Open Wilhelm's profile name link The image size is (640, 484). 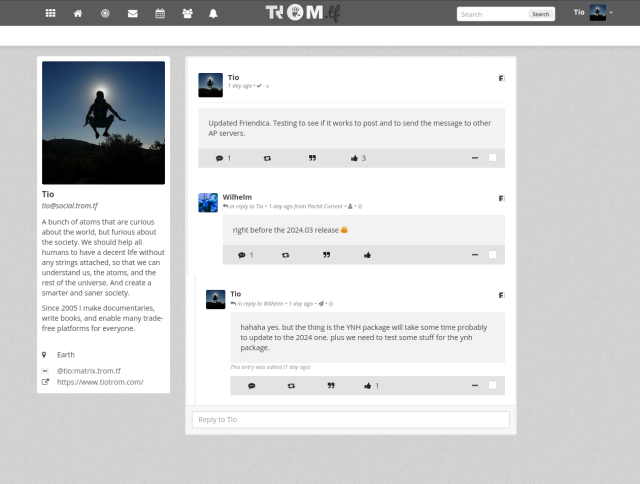237,197
